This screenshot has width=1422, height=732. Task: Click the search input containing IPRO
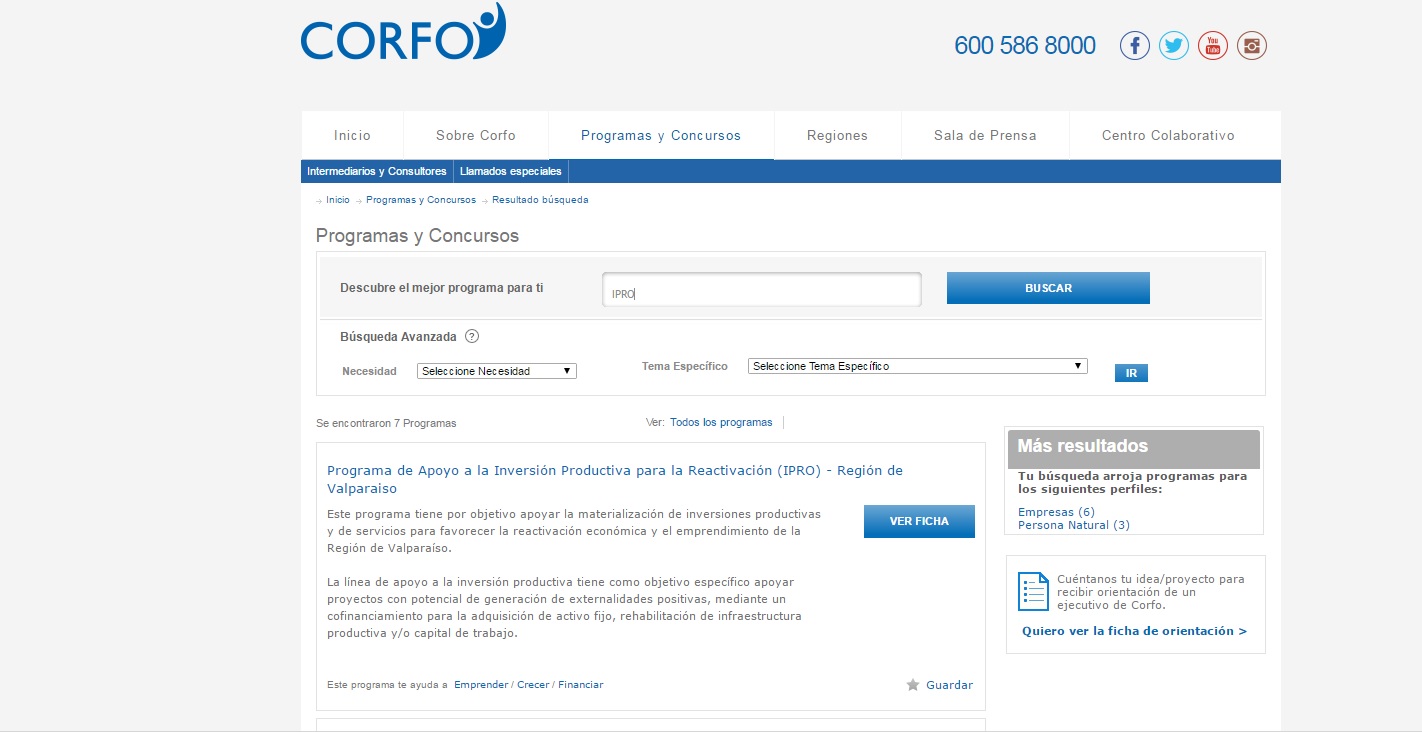pos(761,290)
